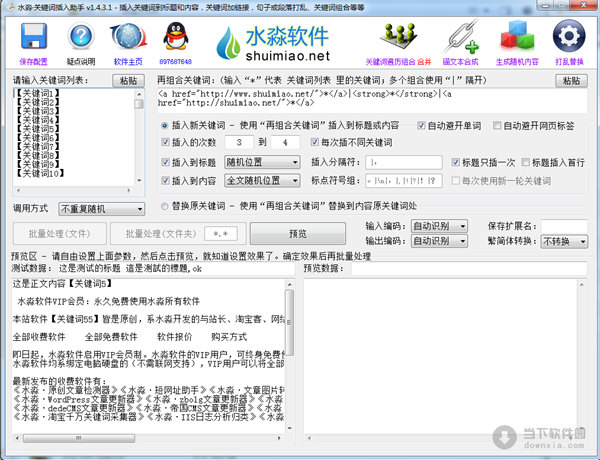
Task: Click line 这是正文内容【关键词5】 in test data
Action: click(x=62, y=284)
